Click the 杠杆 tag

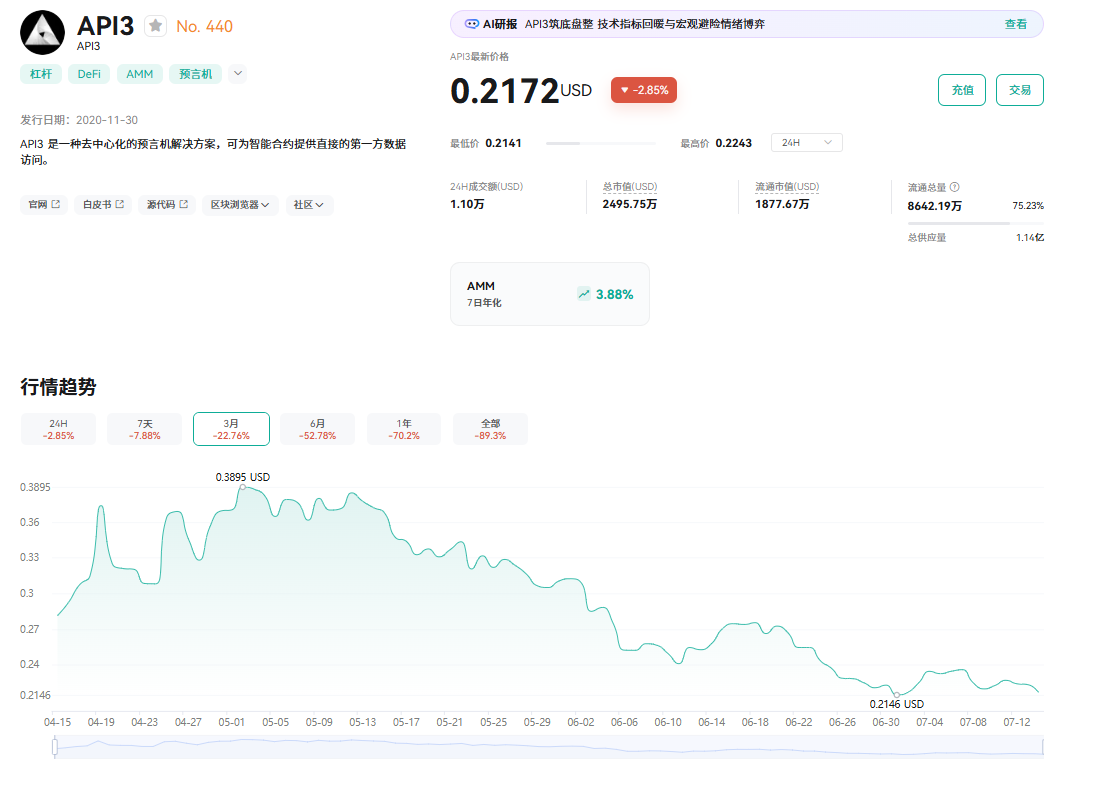coord(41,74)
